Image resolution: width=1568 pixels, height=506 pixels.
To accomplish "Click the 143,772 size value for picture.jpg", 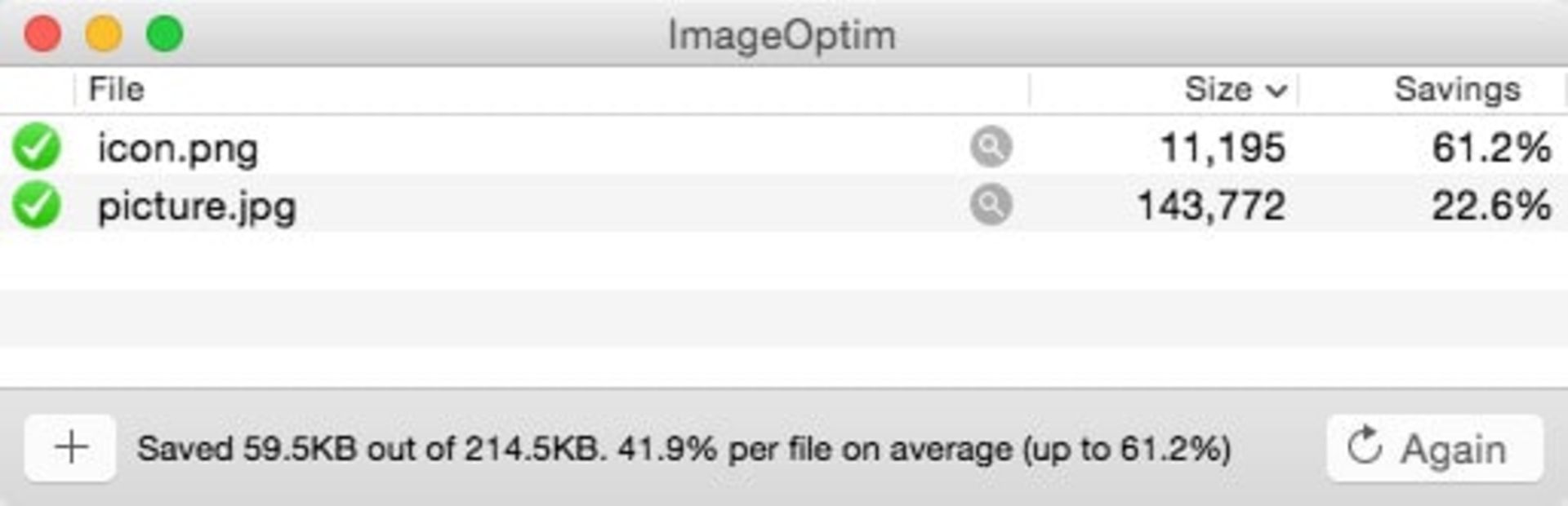I will [1211, 206].
